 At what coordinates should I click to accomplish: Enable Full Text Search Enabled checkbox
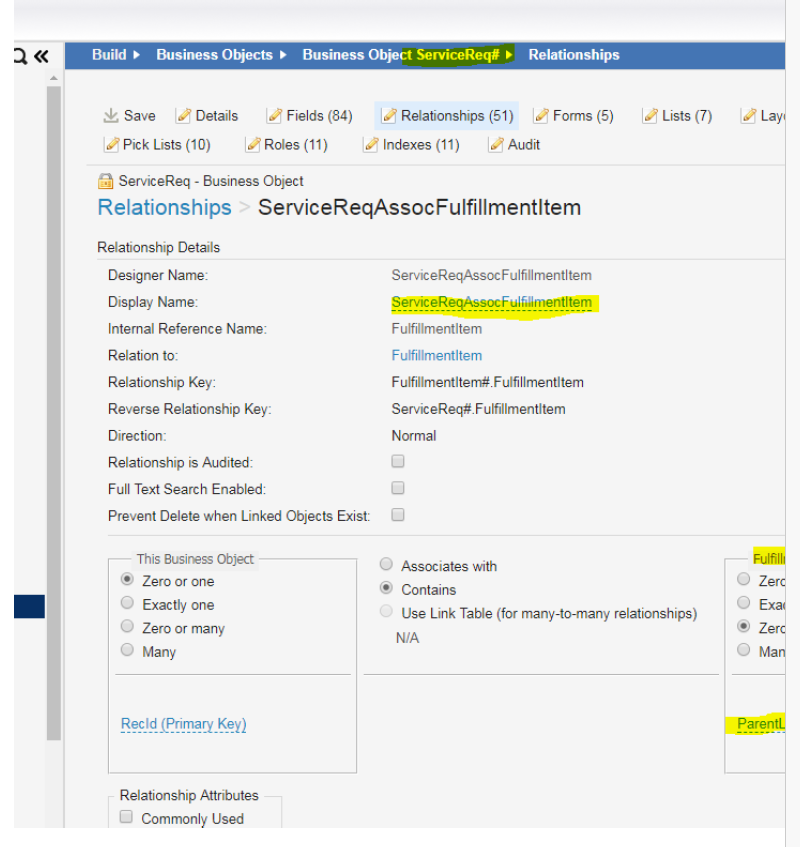click(398, 488)
